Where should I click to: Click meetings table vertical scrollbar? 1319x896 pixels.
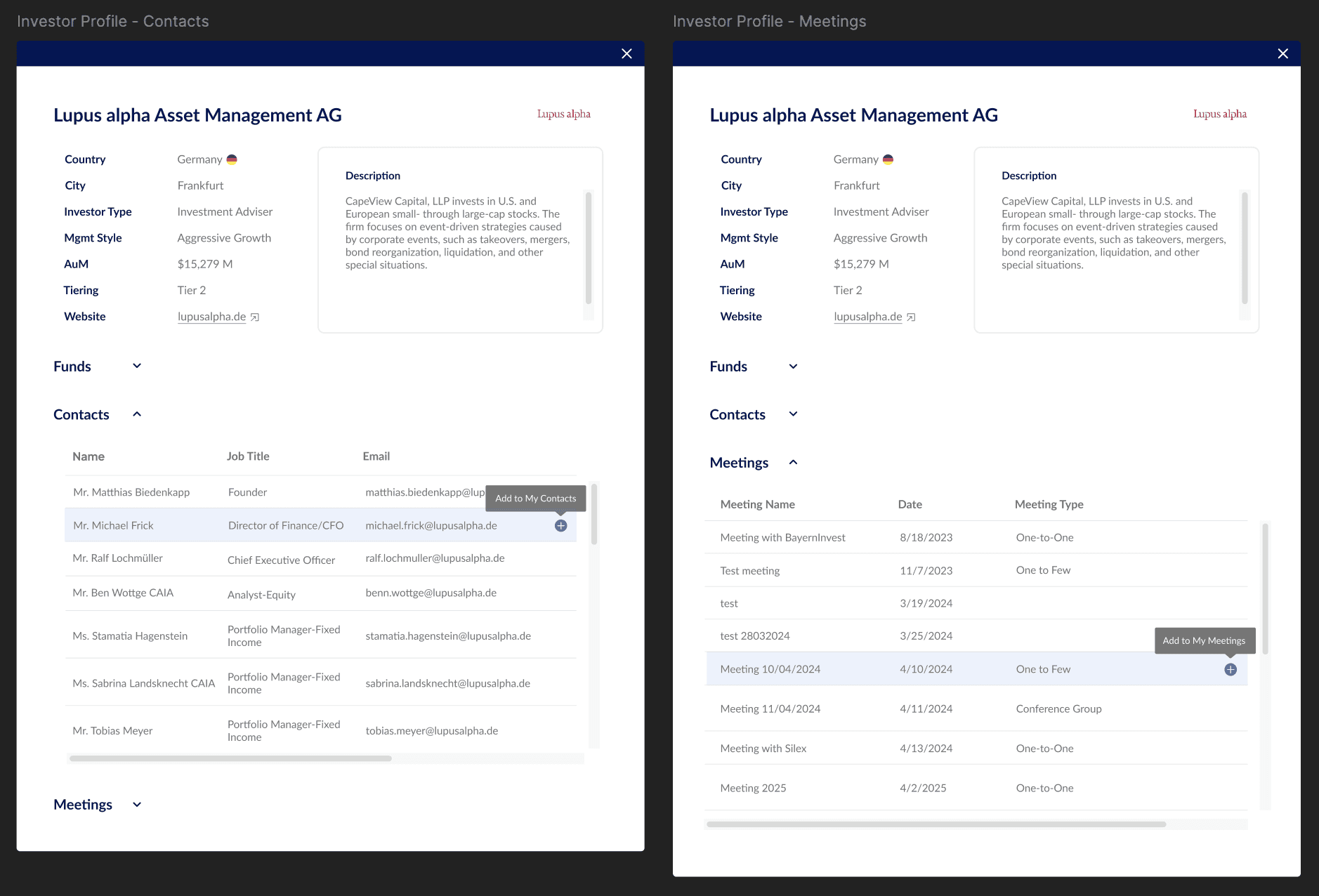click(x=1265, y=588)
